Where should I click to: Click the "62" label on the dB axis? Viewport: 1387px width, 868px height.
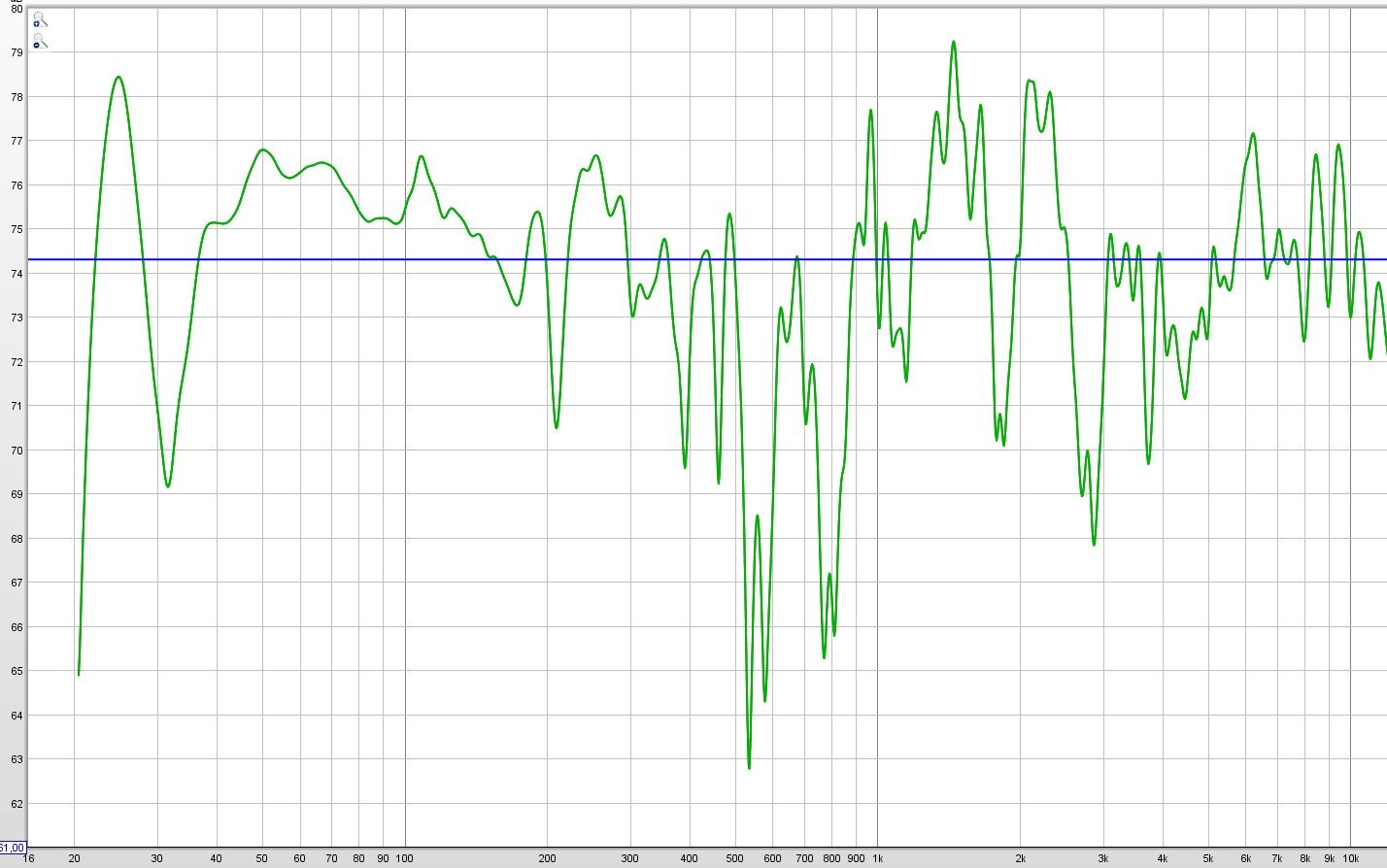[x=17, y=804]
